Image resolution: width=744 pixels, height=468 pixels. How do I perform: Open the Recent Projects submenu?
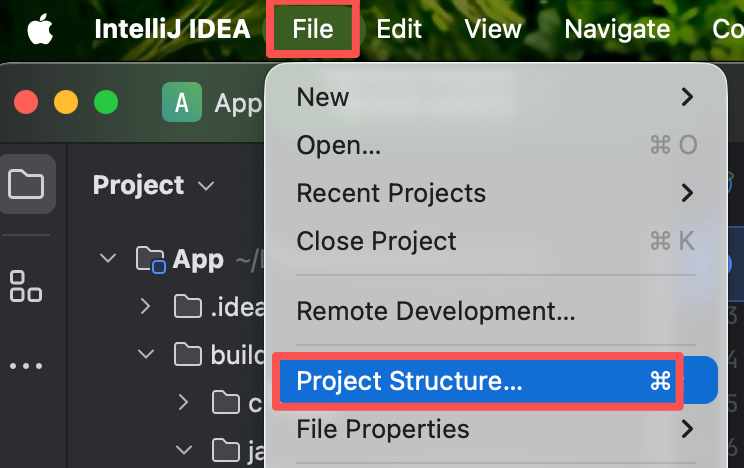[391, 193]
